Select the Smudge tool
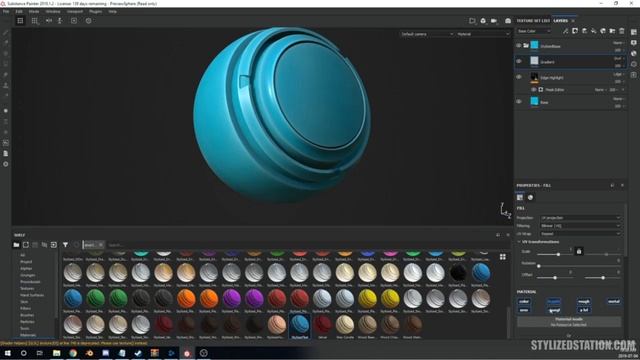This screenshot has height=360, width=640. [x=6, y=75]
